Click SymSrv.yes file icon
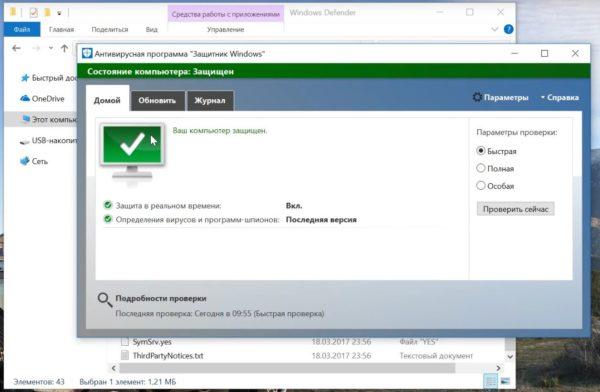600x392 pixels. coord(125,341)
